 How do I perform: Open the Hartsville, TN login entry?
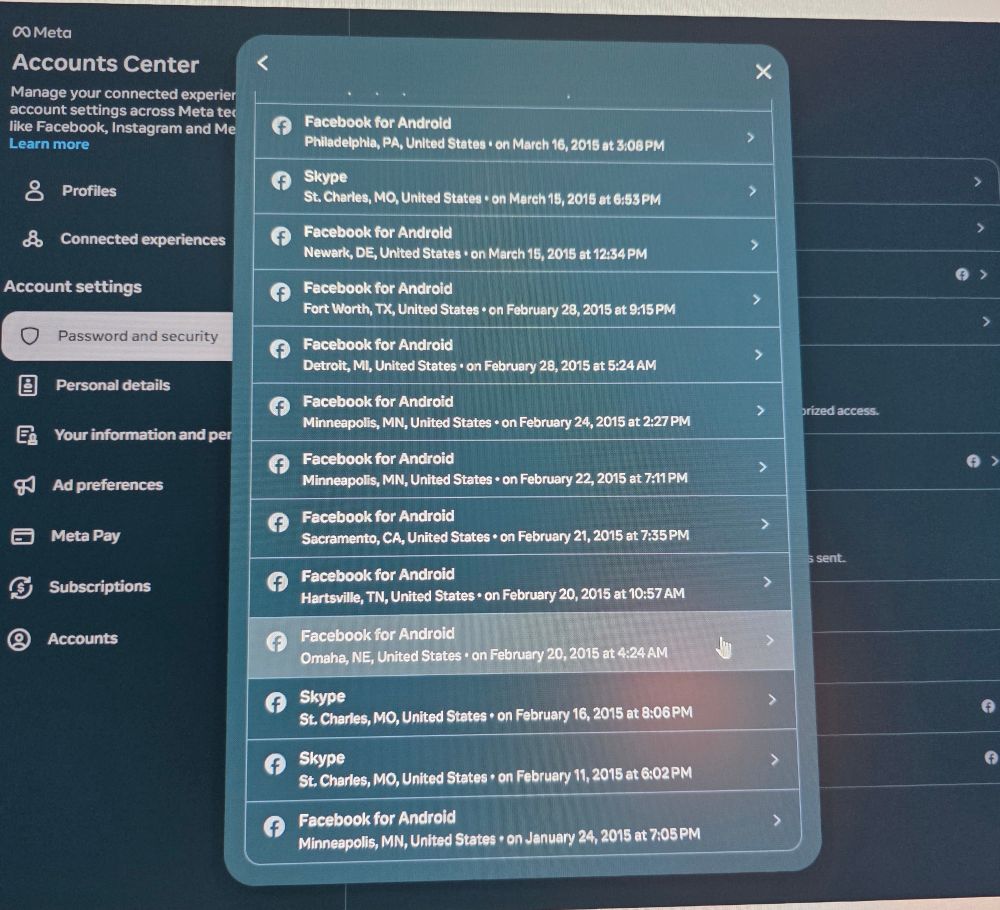(x=519, y=585)
